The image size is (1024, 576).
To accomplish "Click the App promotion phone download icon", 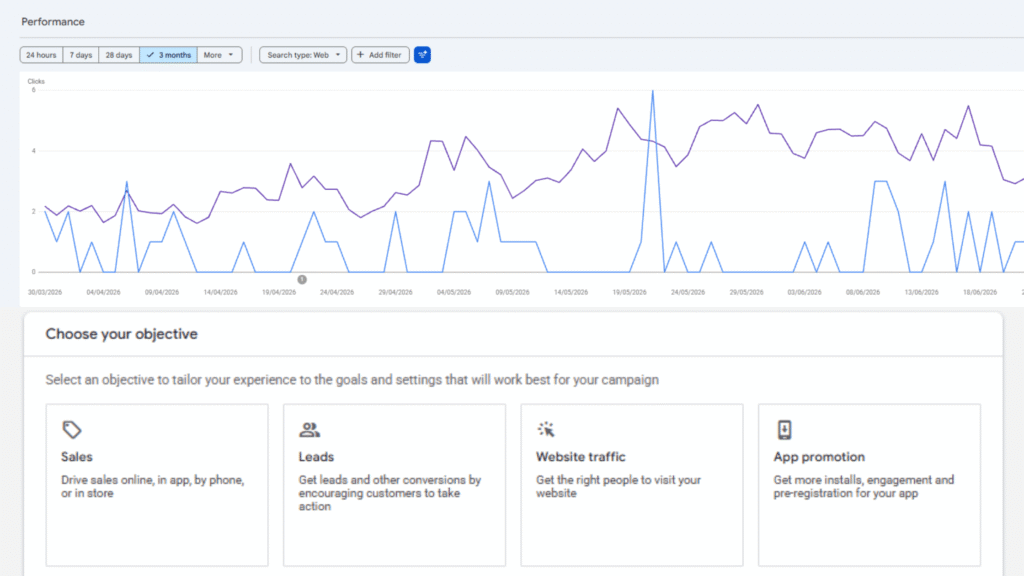I will coord(784,430).
